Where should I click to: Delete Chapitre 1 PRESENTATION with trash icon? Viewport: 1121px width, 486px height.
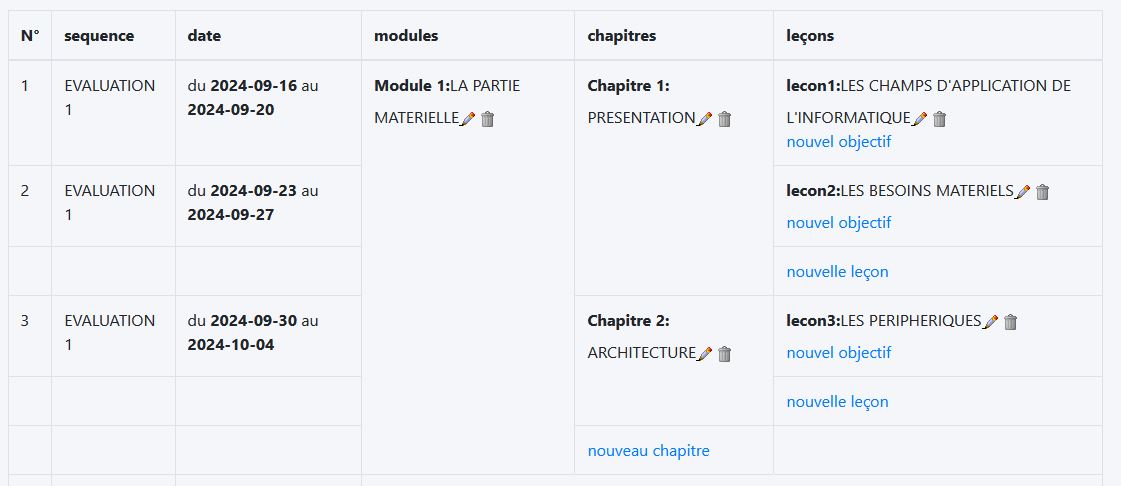click(724, 119)
